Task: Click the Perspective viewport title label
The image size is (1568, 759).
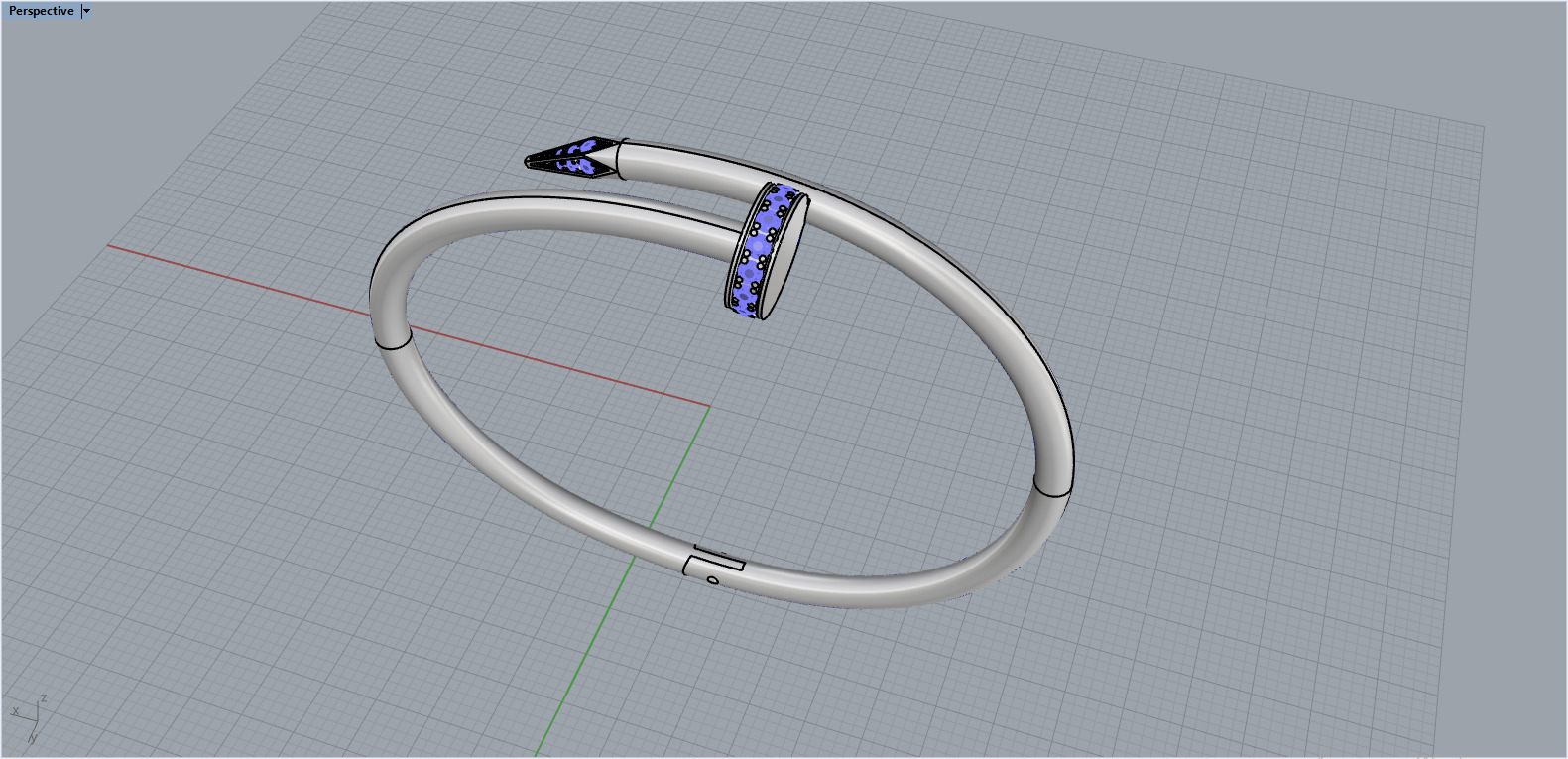Action: click(x=41, y=11)
